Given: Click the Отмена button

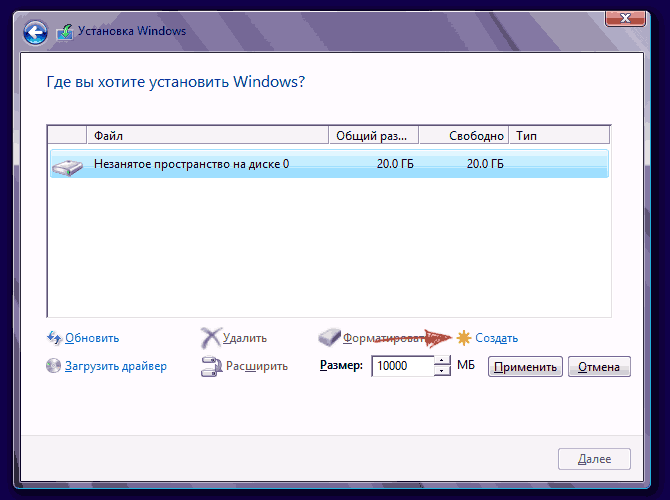Looking at the screenshot, I should 599,367.
